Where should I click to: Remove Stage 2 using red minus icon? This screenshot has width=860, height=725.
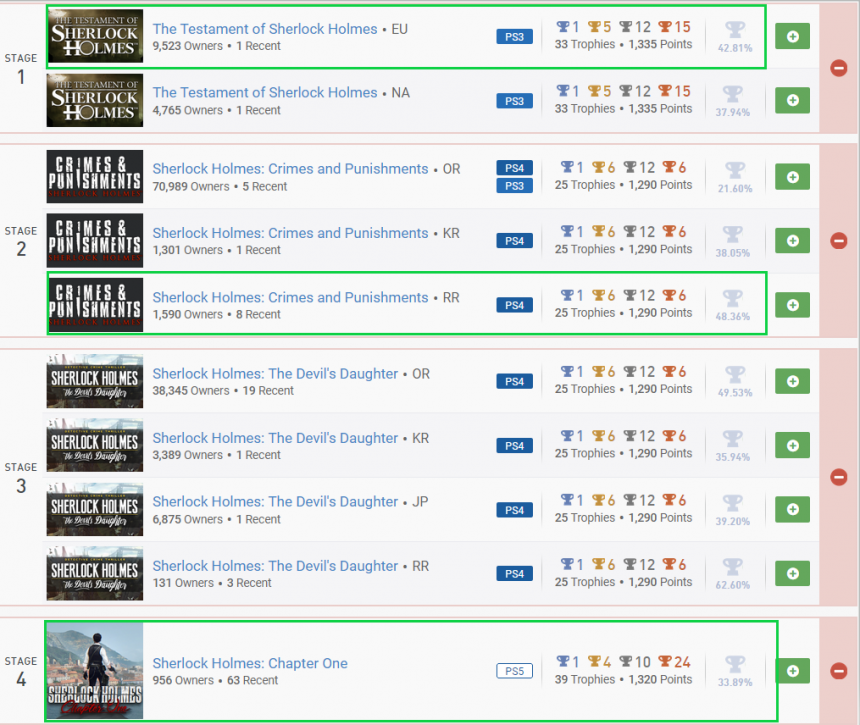838,241
